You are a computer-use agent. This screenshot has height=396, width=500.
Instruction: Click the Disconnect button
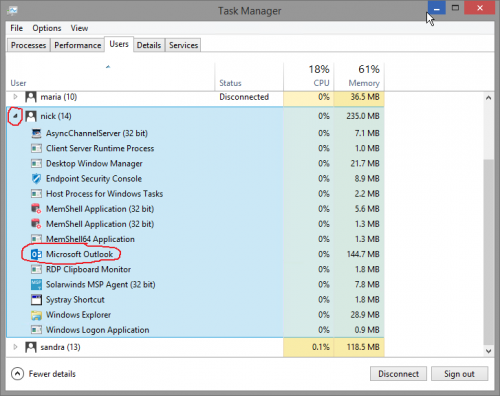click(x=398, y=374)
